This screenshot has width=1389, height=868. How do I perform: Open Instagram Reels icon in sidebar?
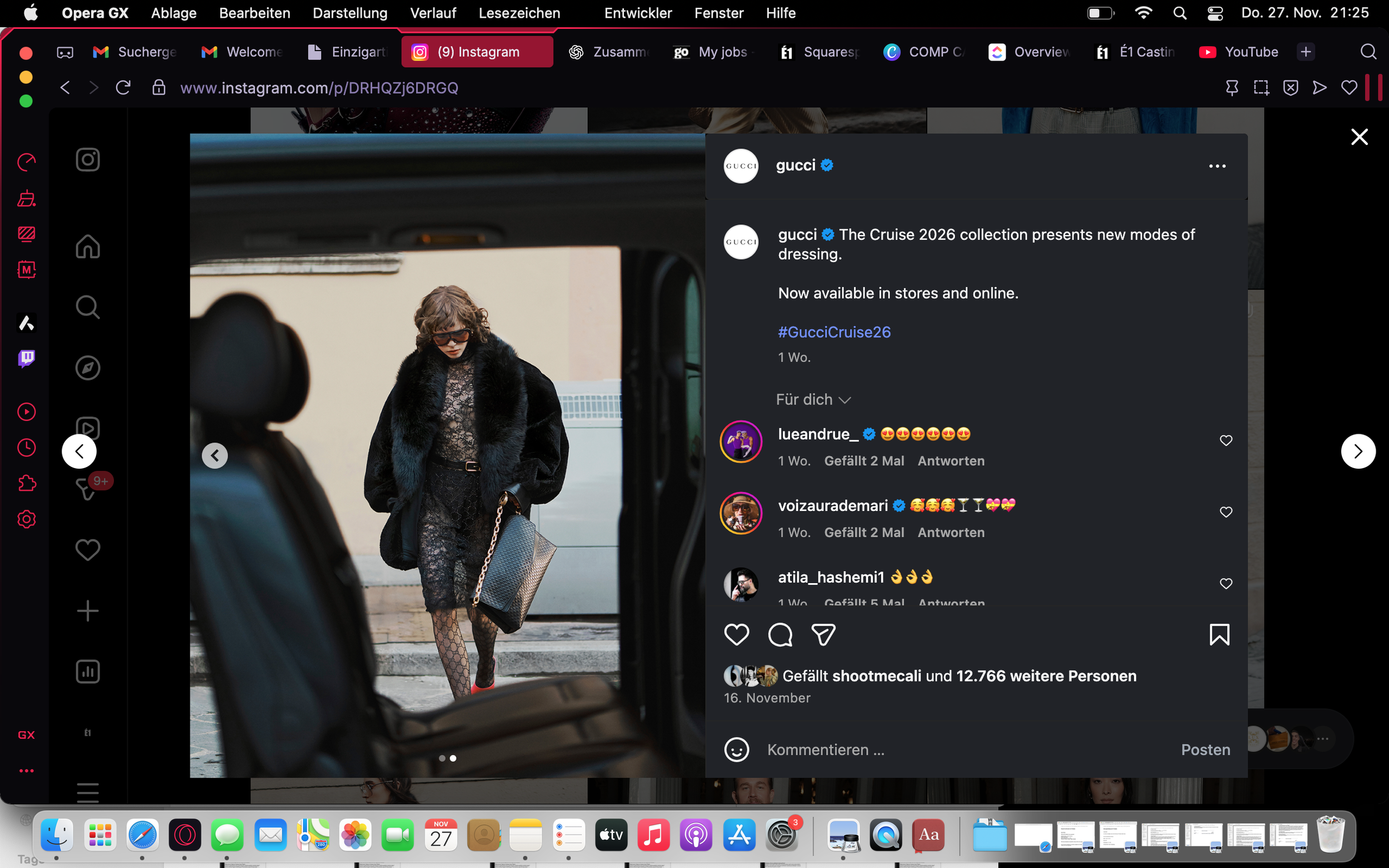[x=88, y=428]
